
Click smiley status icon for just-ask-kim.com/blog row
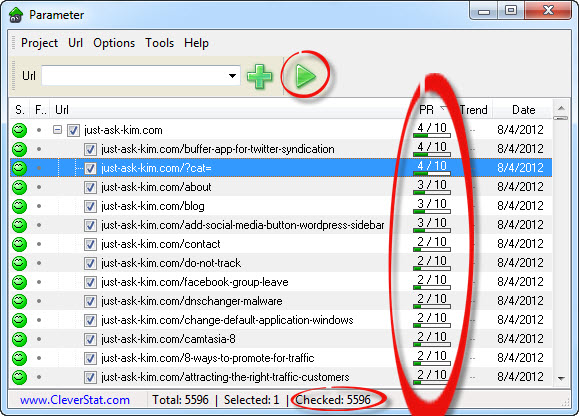[x=20, y=206]
